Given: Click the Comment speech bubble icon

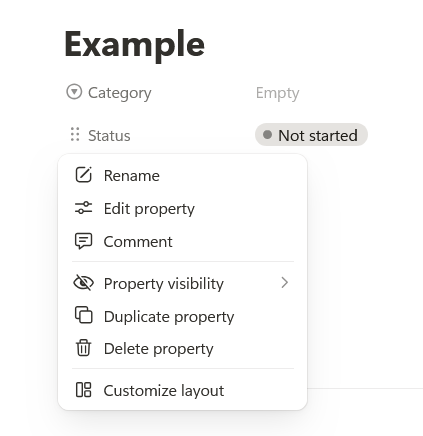Looking at the screenshot, I should point(83,241).
